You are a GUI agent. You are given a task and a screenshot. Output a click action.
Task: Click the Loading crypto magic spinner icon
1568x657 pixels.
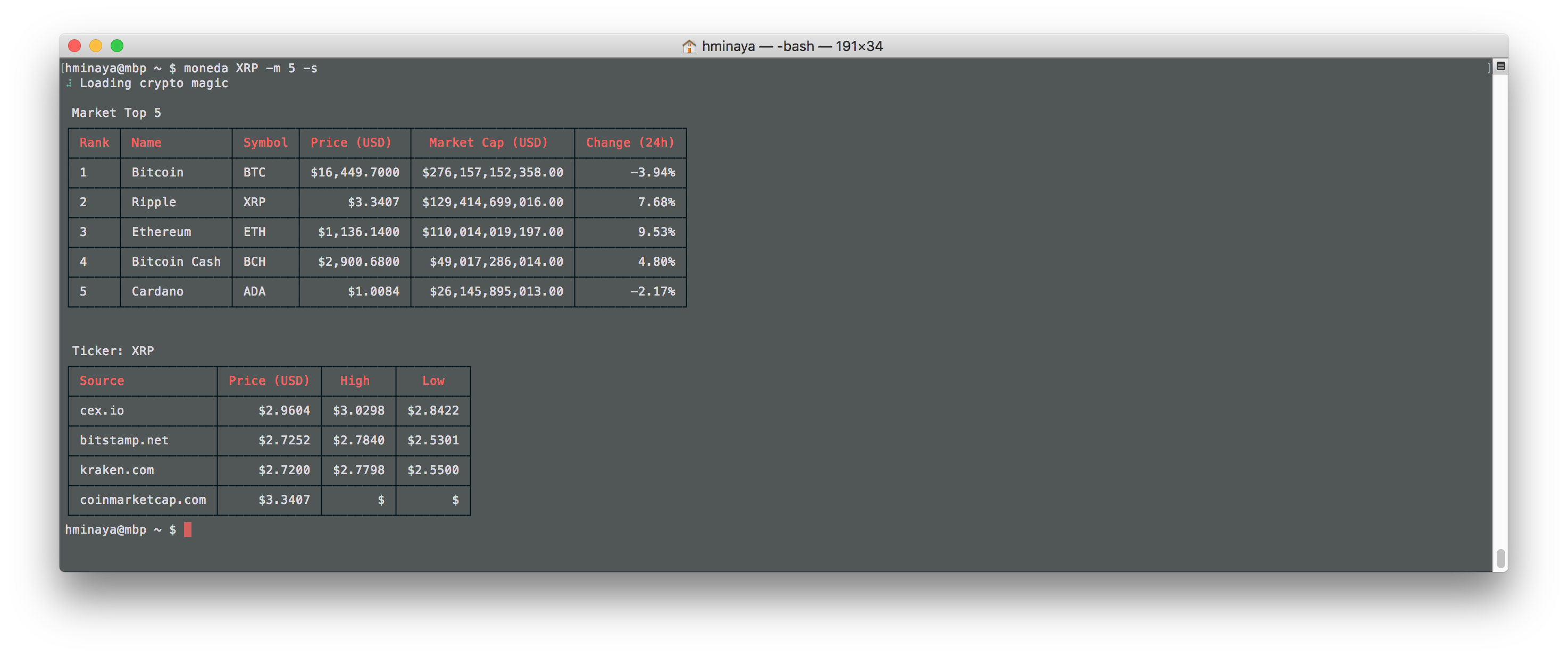click(69, 83)
